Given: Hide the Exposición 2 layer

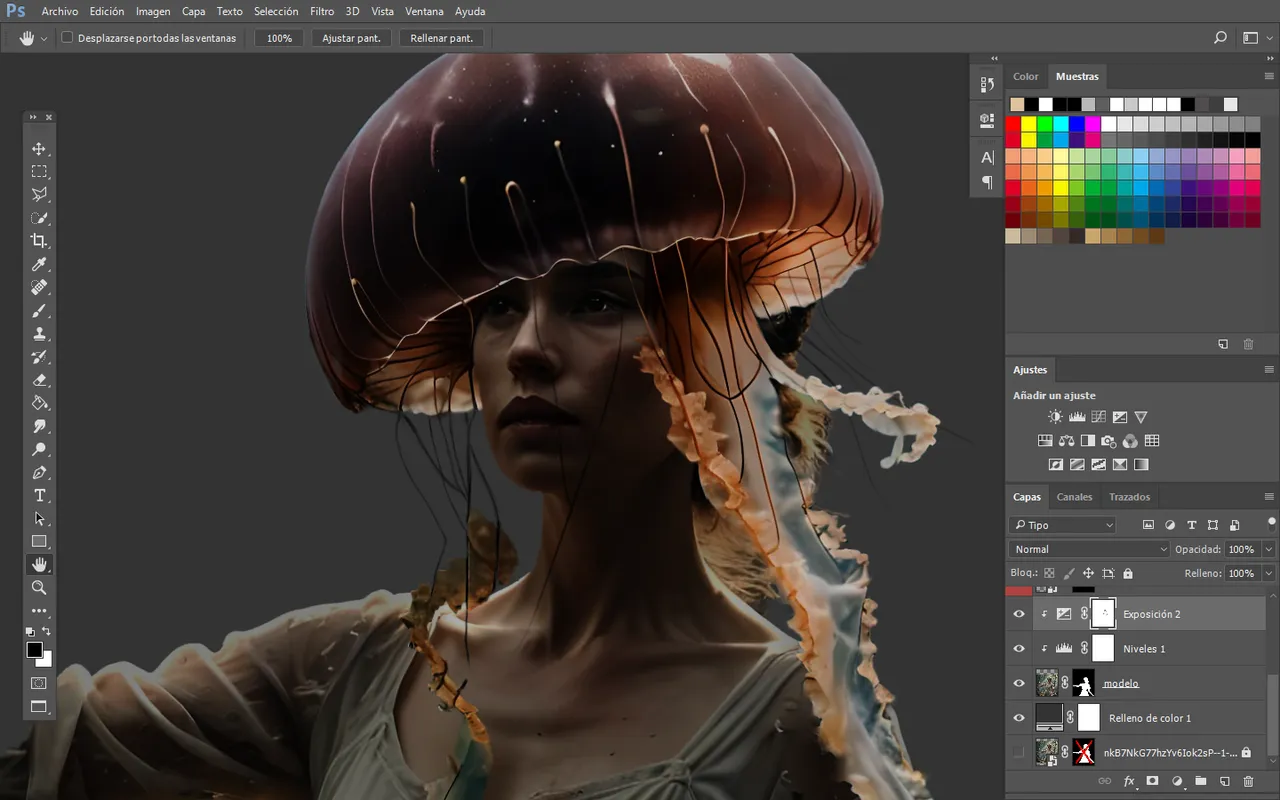Looking at the screenshot, I should coord(1019,614).
